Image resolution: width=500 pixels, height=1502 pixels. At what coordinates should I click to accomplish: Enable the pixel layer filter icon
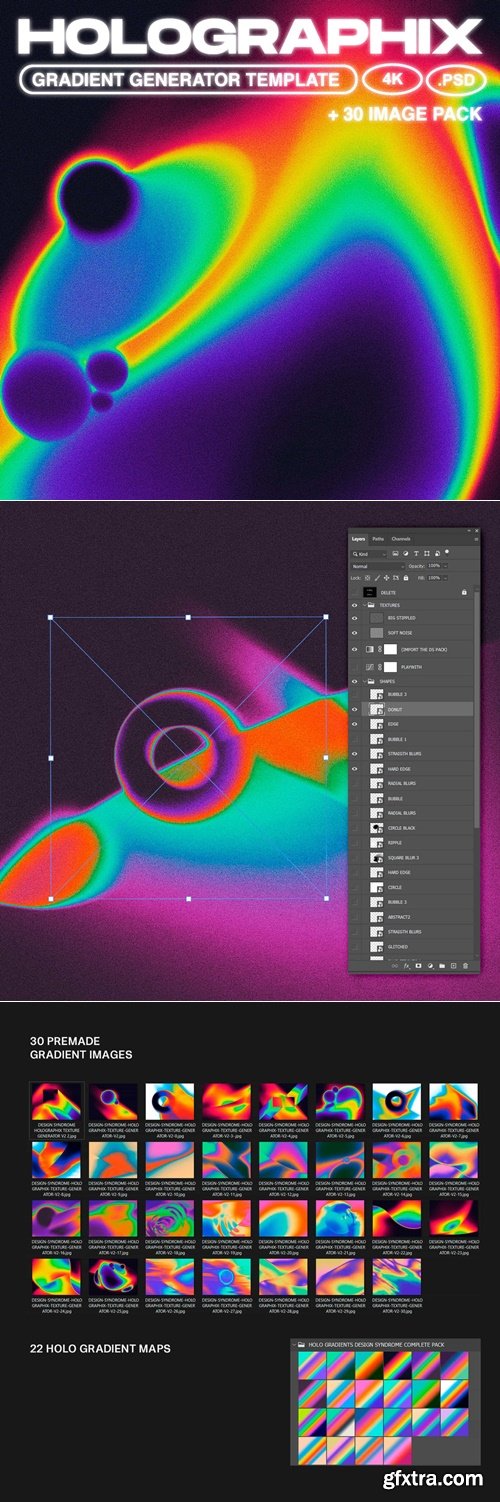[395, 554]
